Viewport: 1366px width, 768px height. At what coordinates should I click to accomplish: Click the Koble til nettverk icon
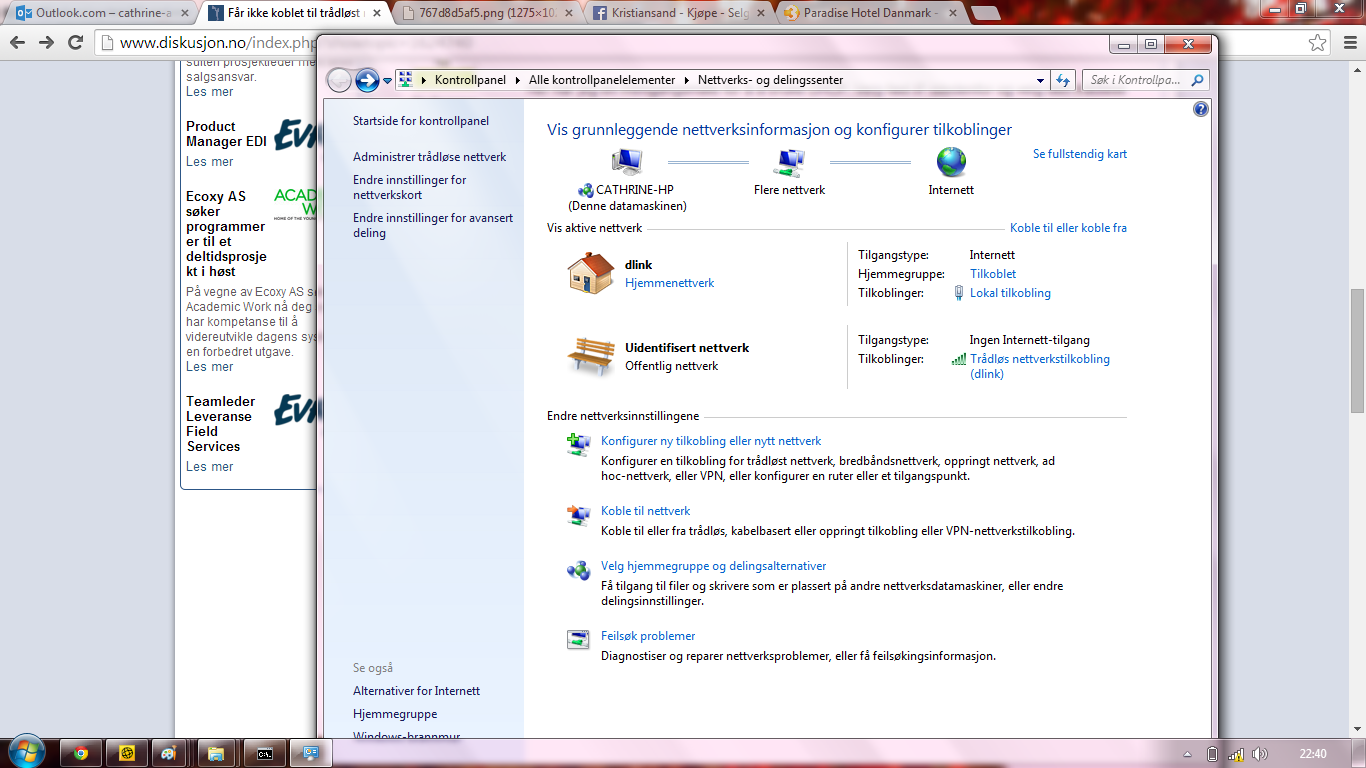click(x=578, y=515)
